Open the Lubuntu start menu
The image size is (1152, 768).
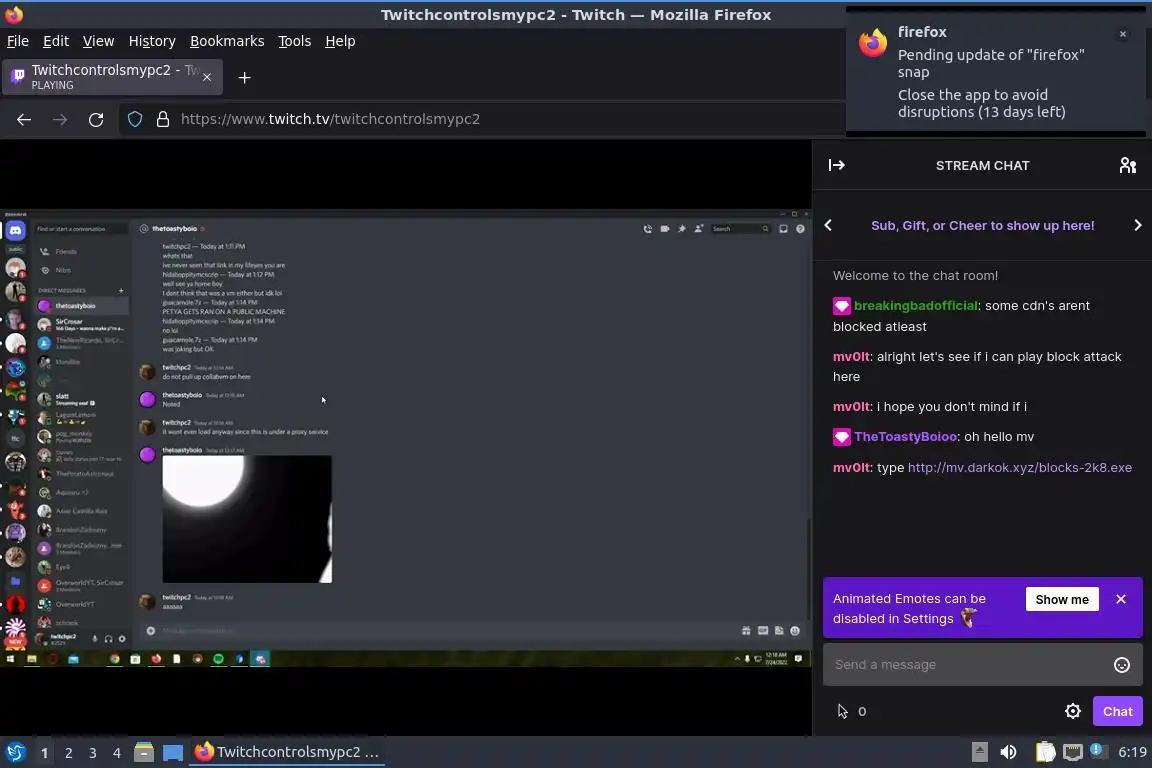click(15, 752)
